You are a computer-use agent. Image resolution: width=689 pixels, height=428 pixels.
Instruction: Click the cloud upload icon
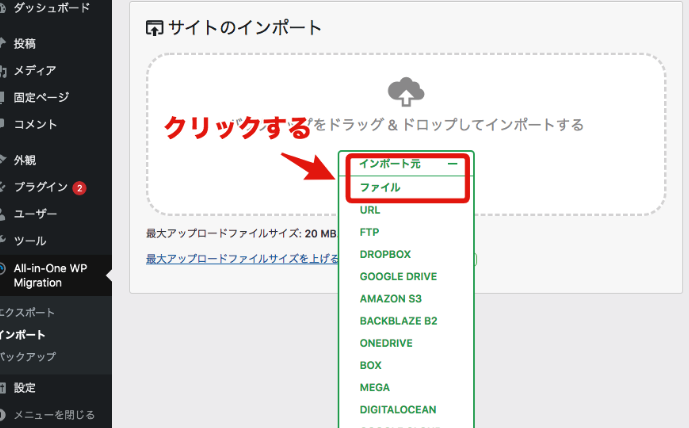406,91
